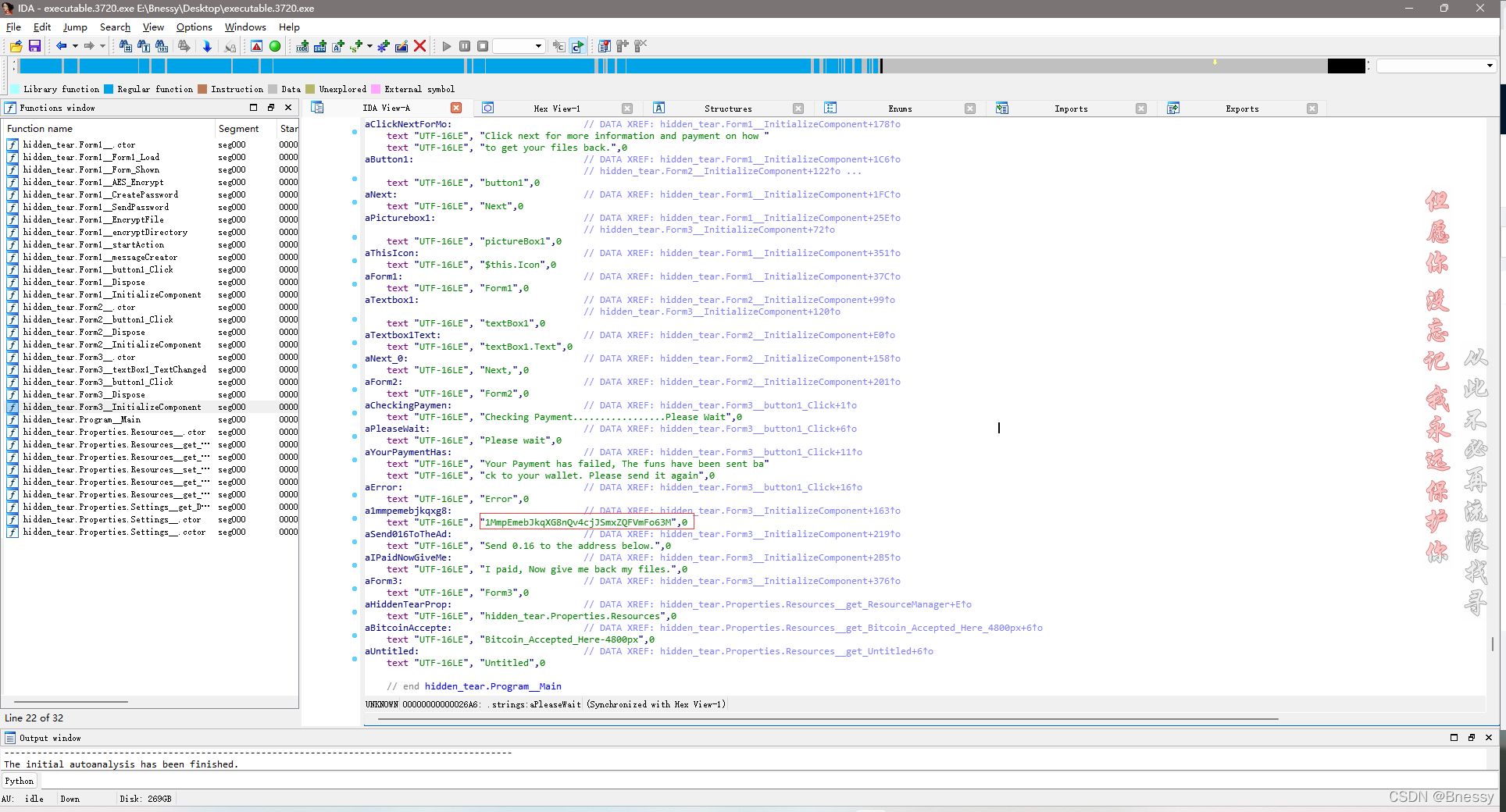Open the File menu
Image resolution: width=1506 pixels, height=812 pixels.
(13, 27)
